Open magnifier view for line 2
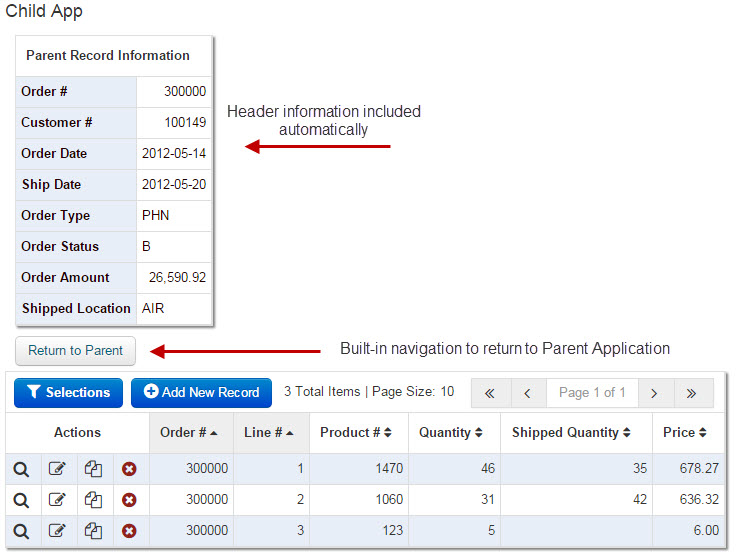741x557 pixels. coord(21,500)
